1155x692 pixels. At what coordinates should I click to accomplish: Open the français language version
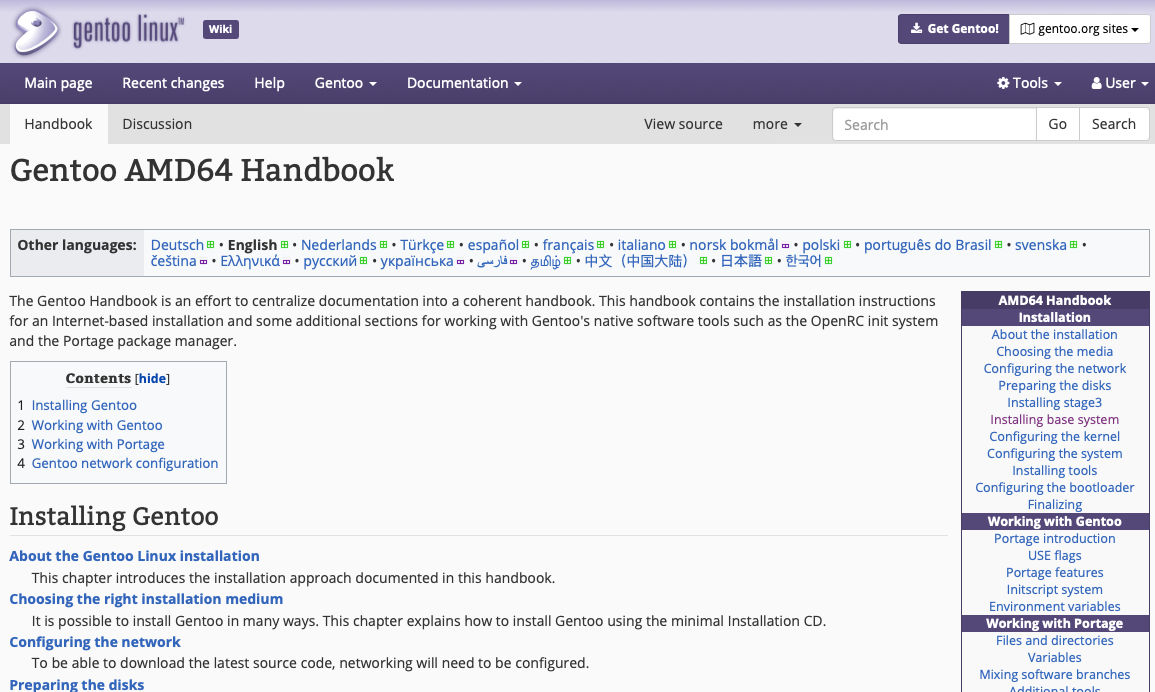click(x=568, y=244)
